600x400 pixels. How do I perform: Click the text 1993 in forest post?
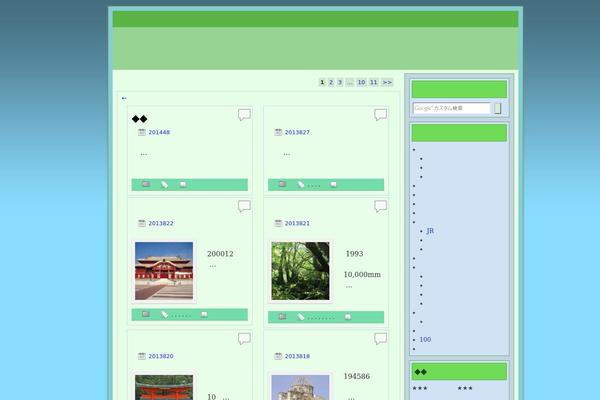pyautogui.click(x=354, y=254)
